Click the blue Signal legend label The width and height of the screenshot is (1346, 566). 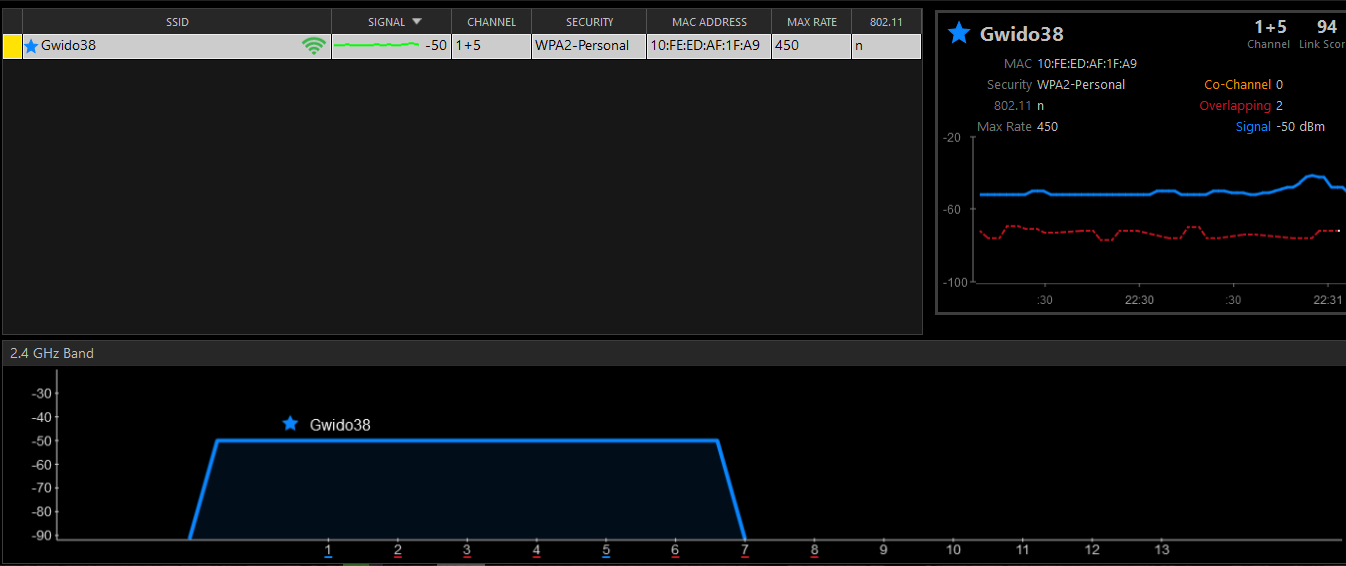pos(1253,127)
